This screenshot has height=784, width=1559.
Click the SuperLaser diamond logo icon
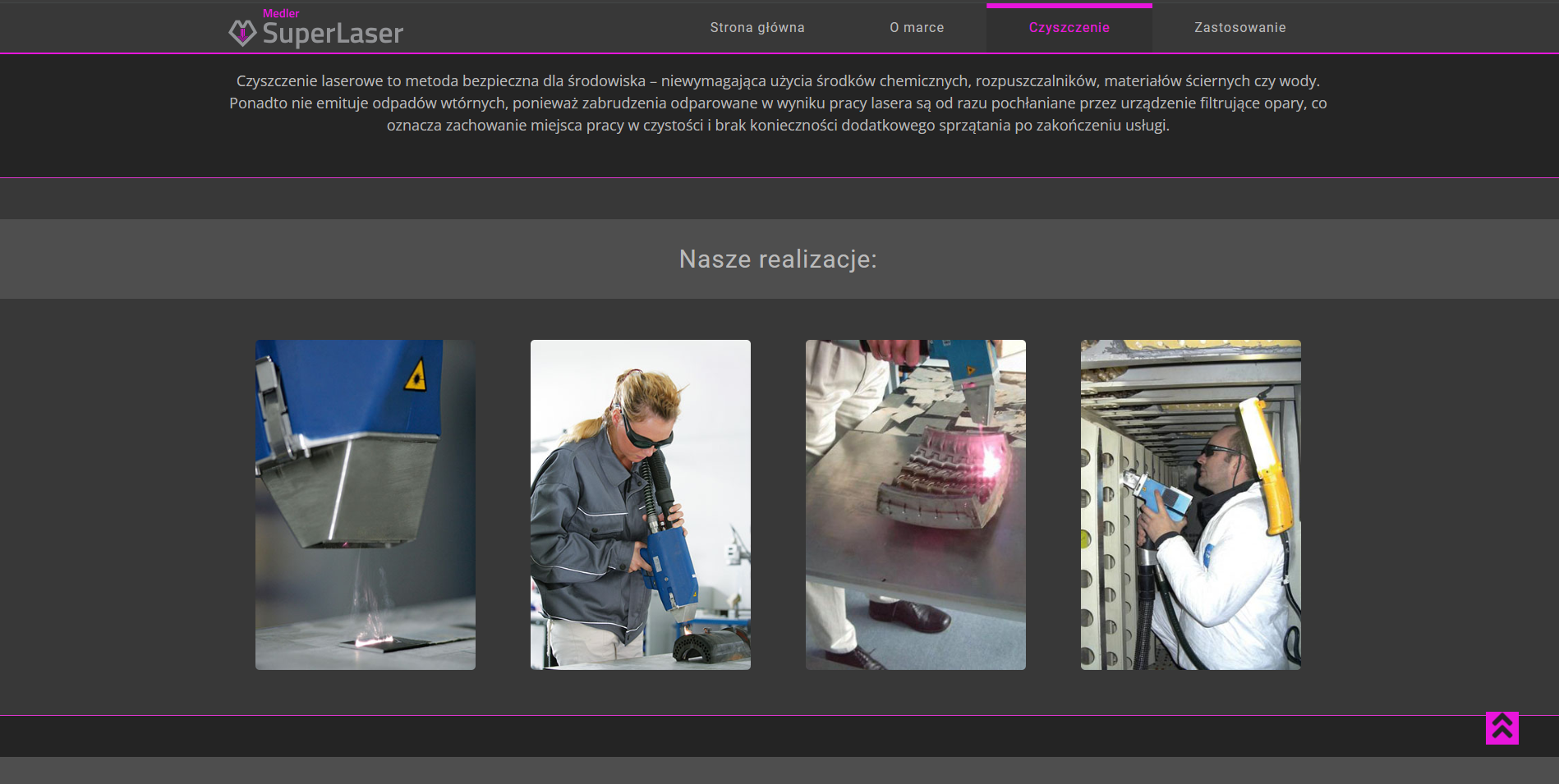[x=242, y=33]
